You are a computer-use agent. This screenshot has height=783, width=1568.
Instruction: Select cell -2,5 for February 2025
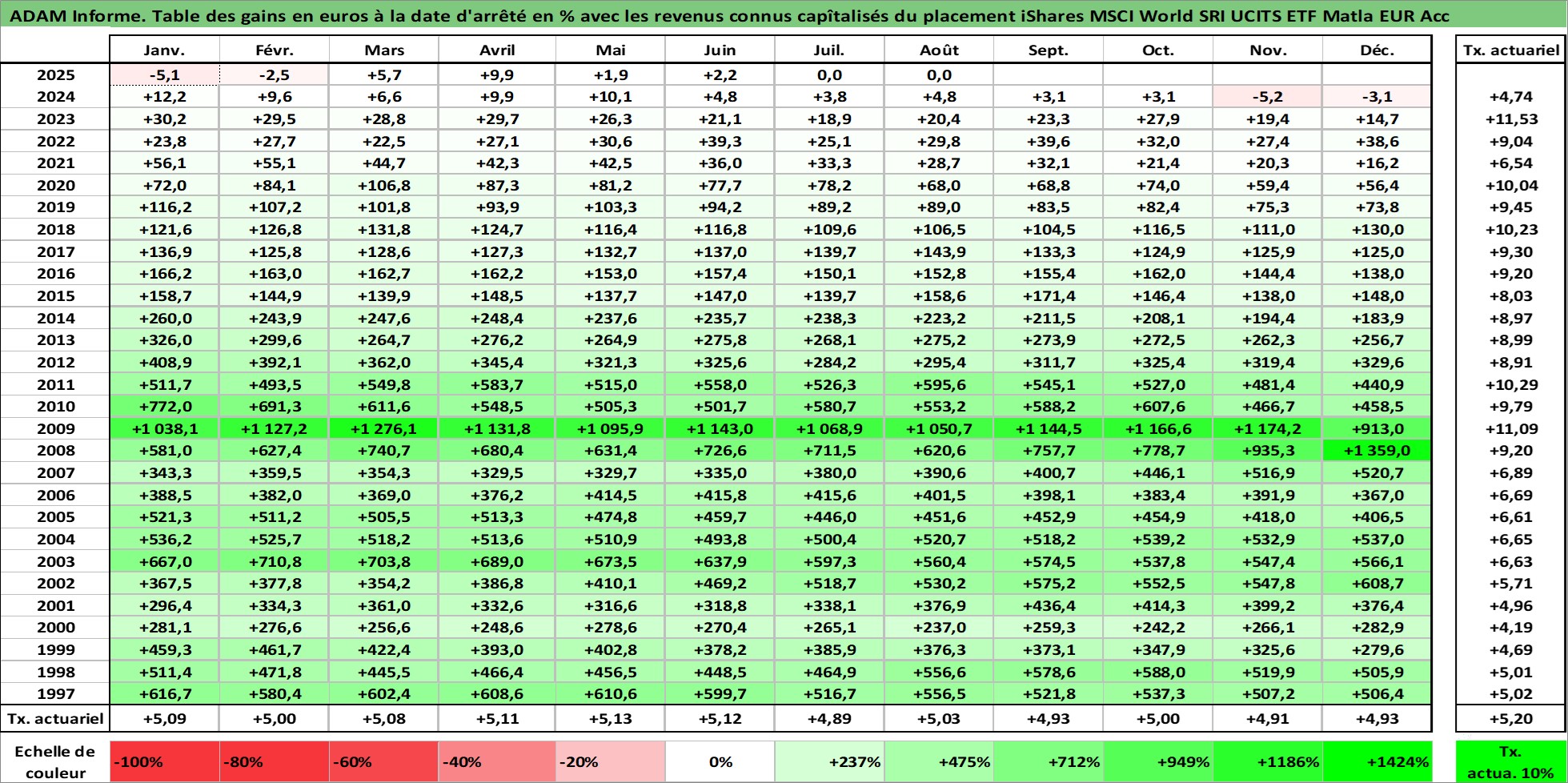coord(275,75)
